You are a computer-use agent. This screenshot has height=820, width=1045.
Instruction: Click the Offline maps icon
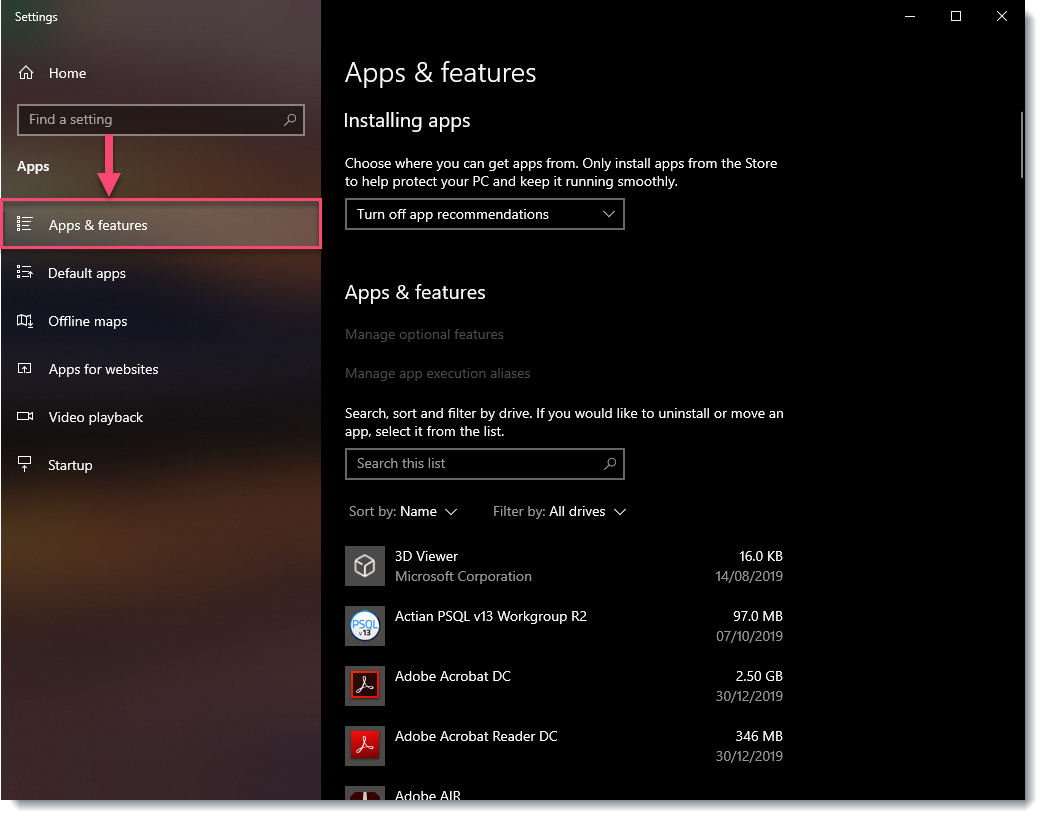point(25,321)
